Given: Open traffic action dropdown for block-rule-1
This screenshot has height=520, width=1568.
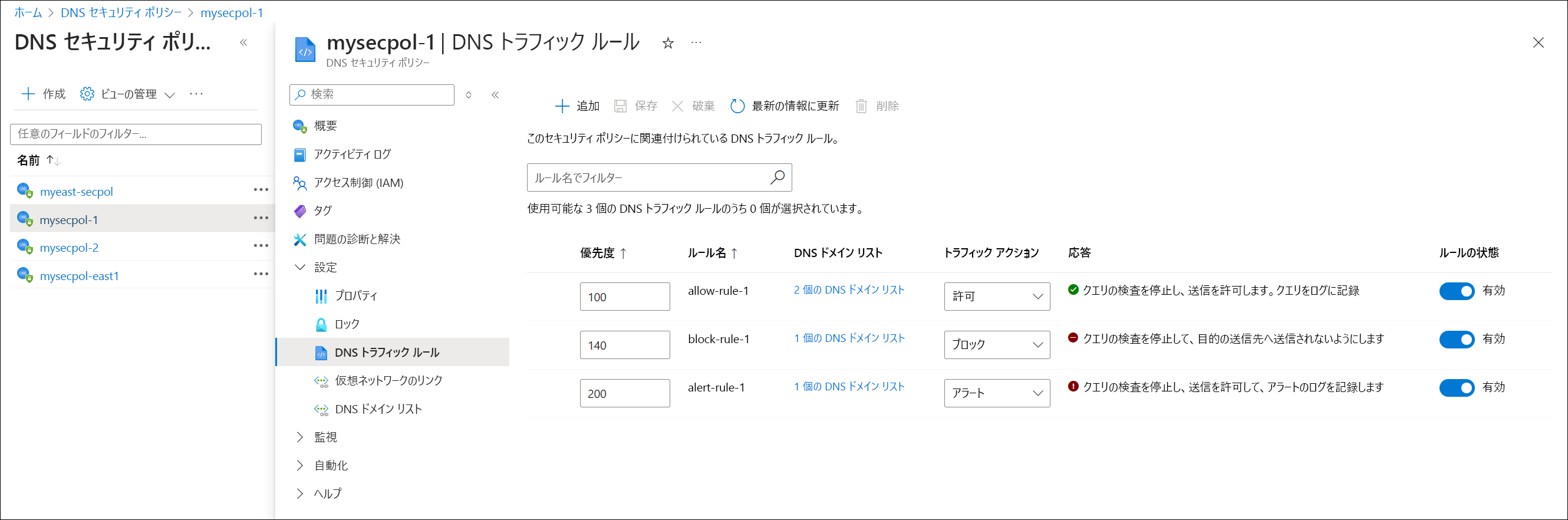Looking at the screenshot, I should [996, 345].
